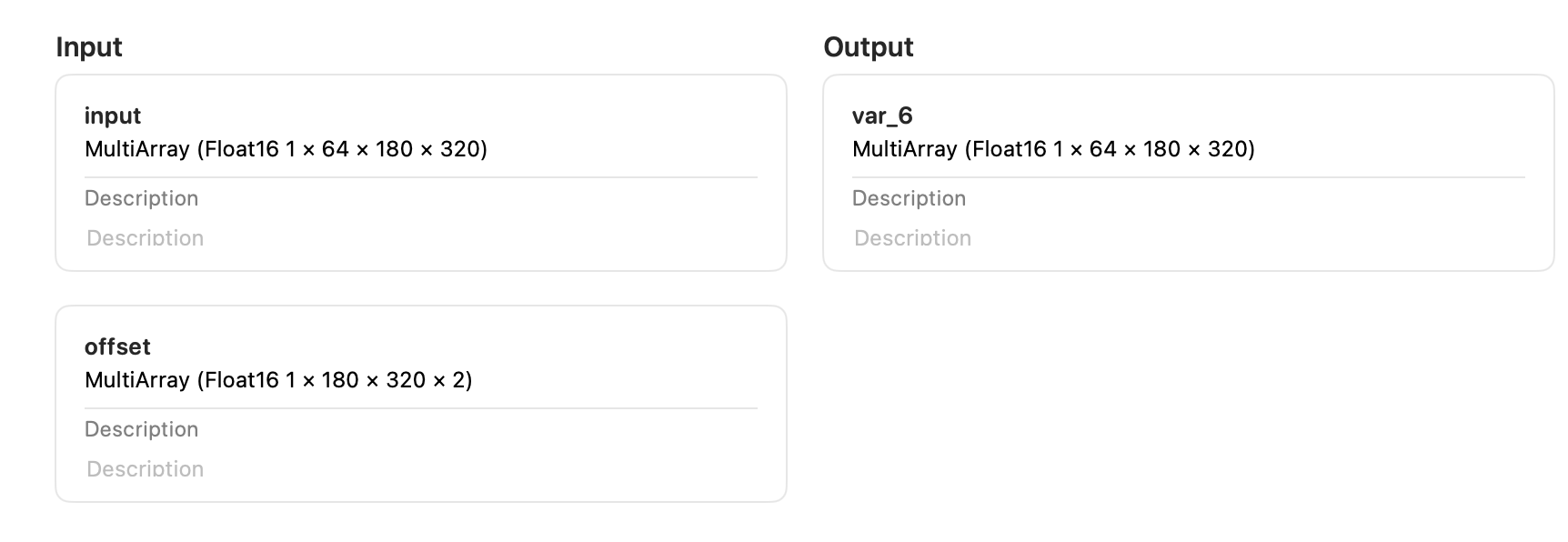Click the blank area right of the offset name
The image size is (1568, 542).
click(x=455, y=347)
